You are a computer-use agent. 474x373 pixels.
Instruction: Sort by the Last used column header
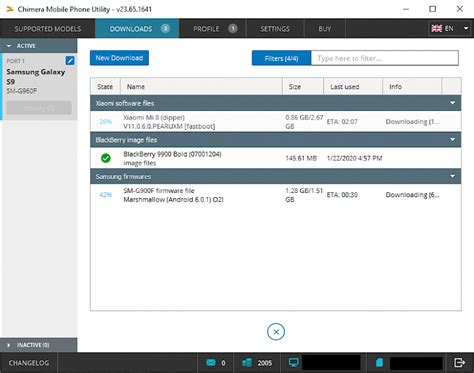353,87
